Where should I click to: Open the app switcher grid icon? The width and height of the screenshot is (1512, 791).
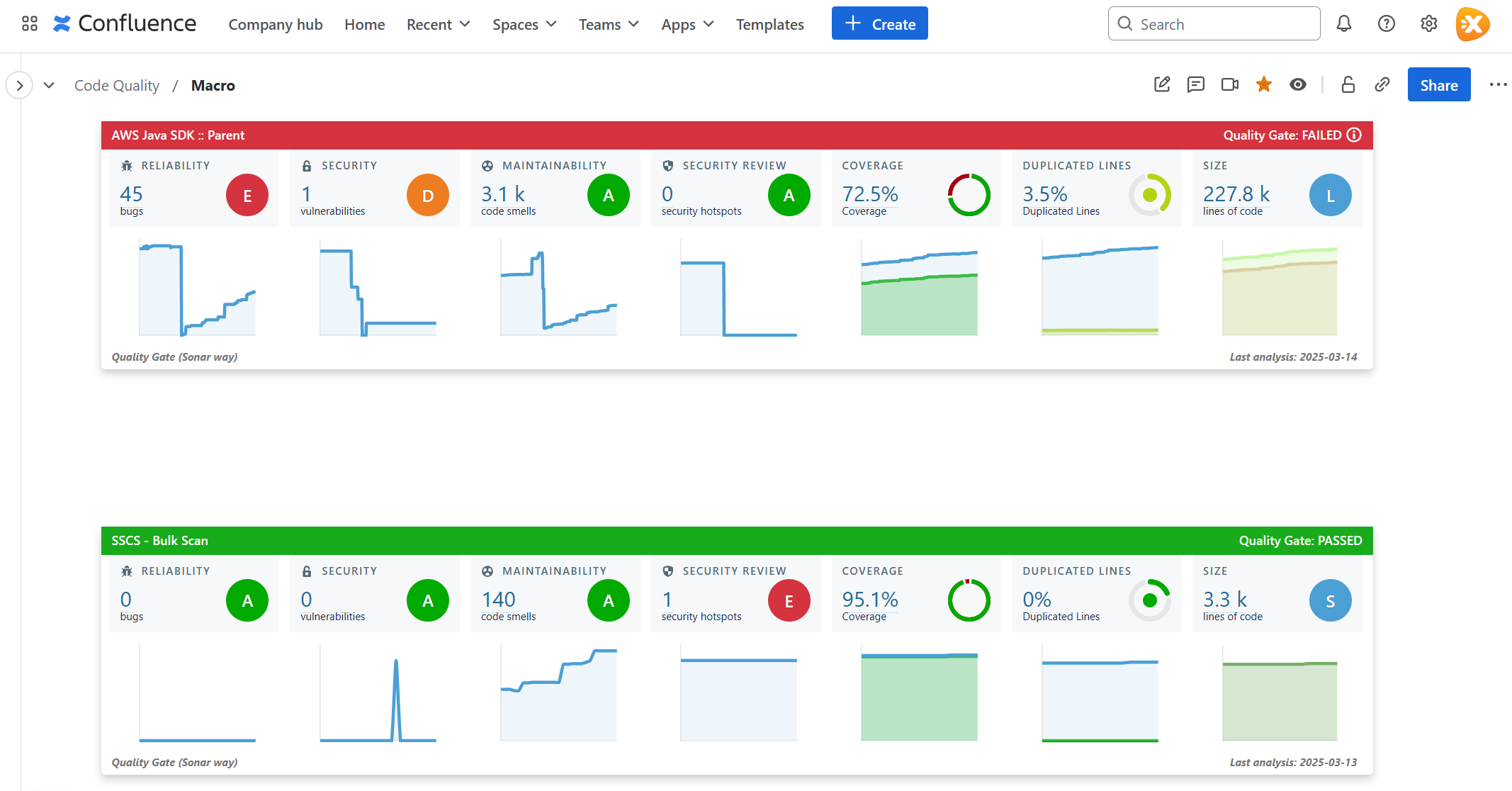[x=29, y=23]
